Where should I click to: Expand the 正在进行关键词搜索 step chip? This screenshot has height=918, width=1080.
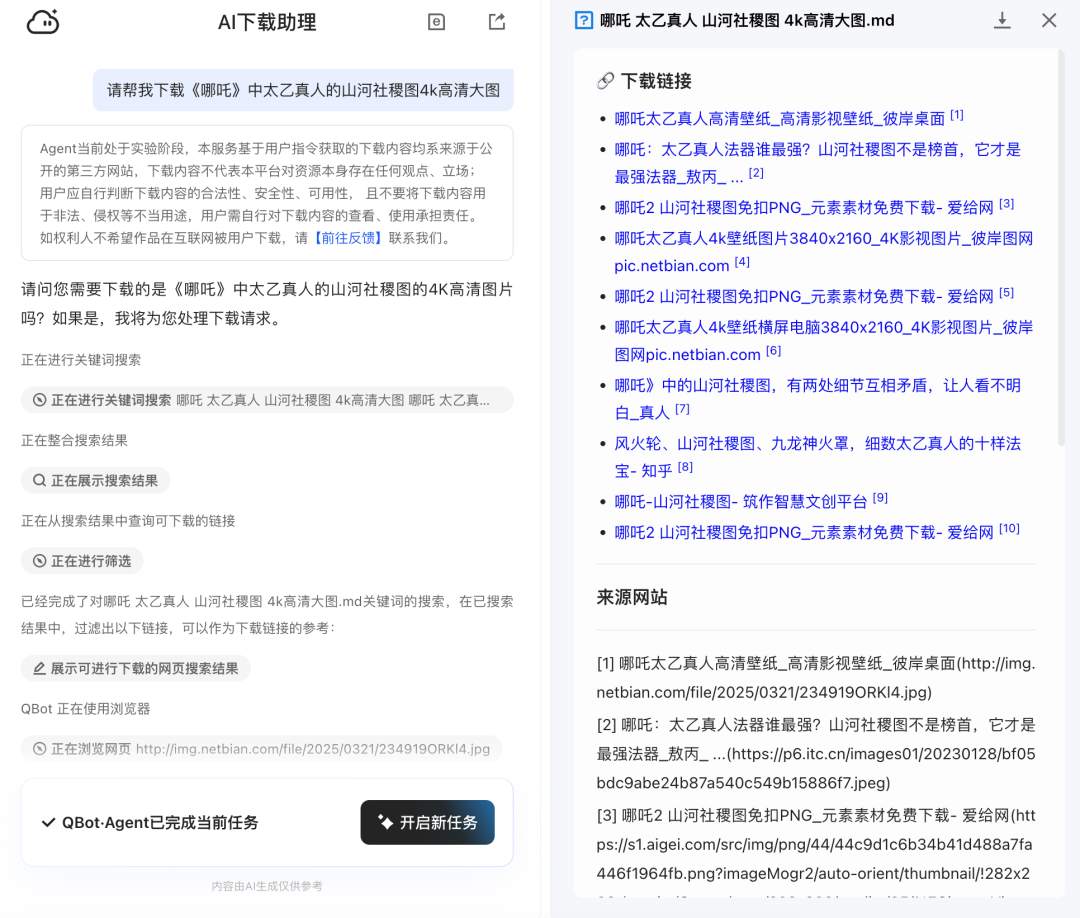pos(267,400)
